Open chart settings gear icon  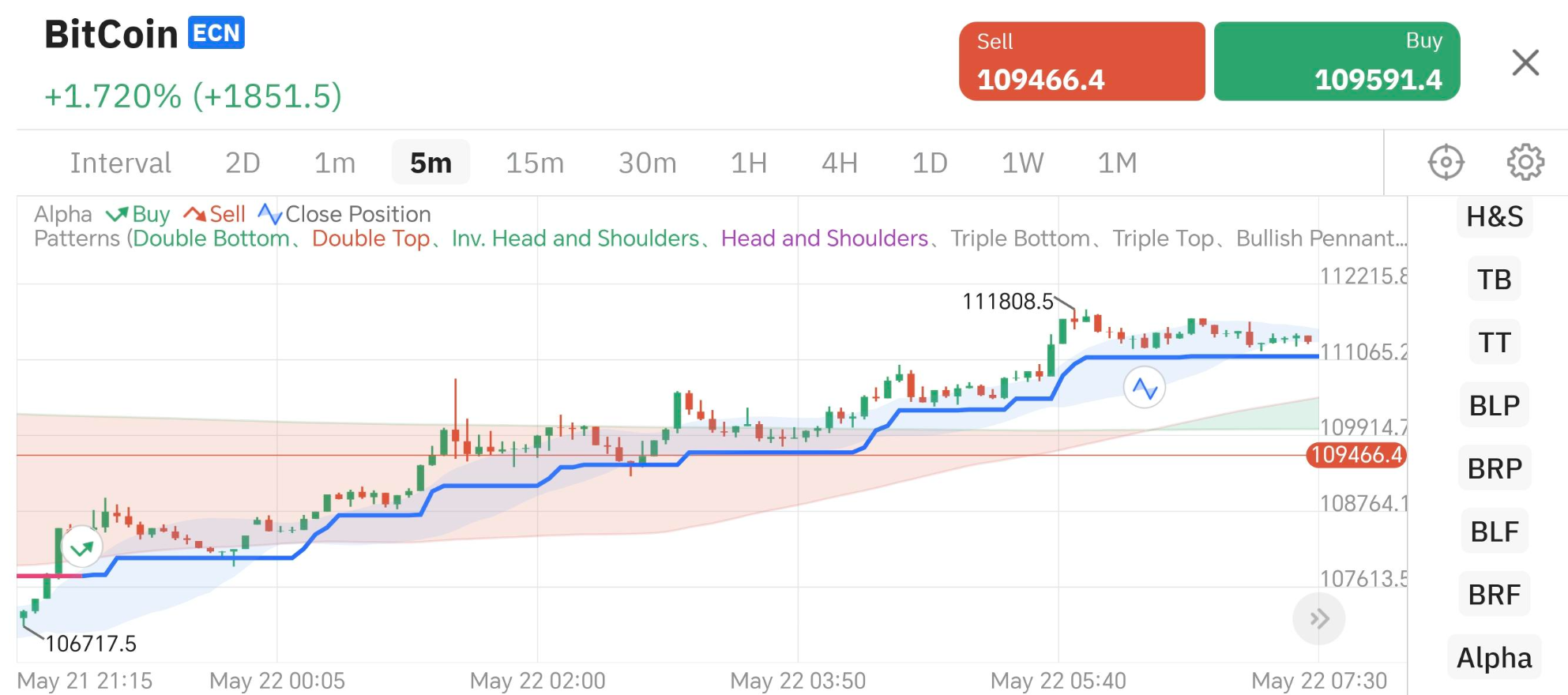(x=1525, y=163)
